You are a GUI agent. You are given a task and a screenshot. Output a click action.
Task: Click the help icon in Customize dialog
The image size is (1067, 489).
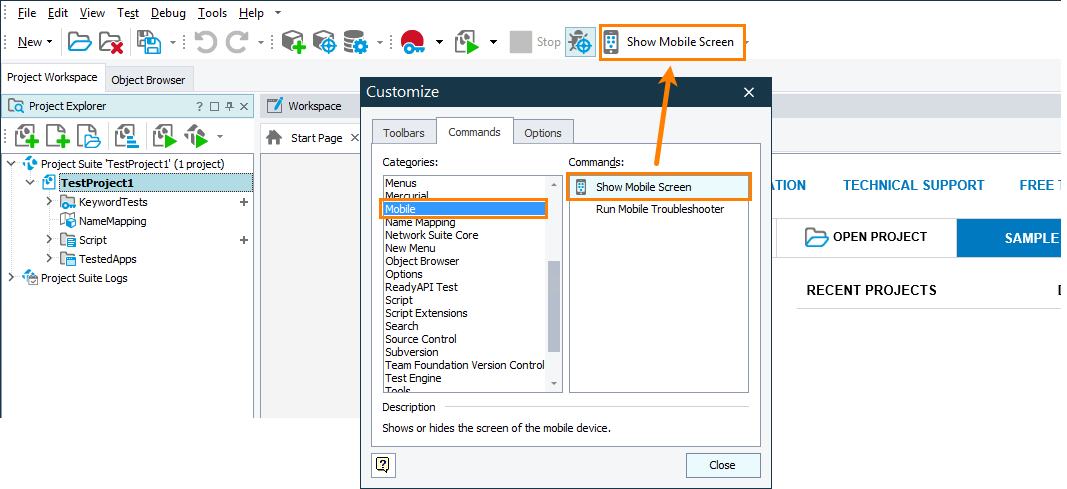pos(382,464)
